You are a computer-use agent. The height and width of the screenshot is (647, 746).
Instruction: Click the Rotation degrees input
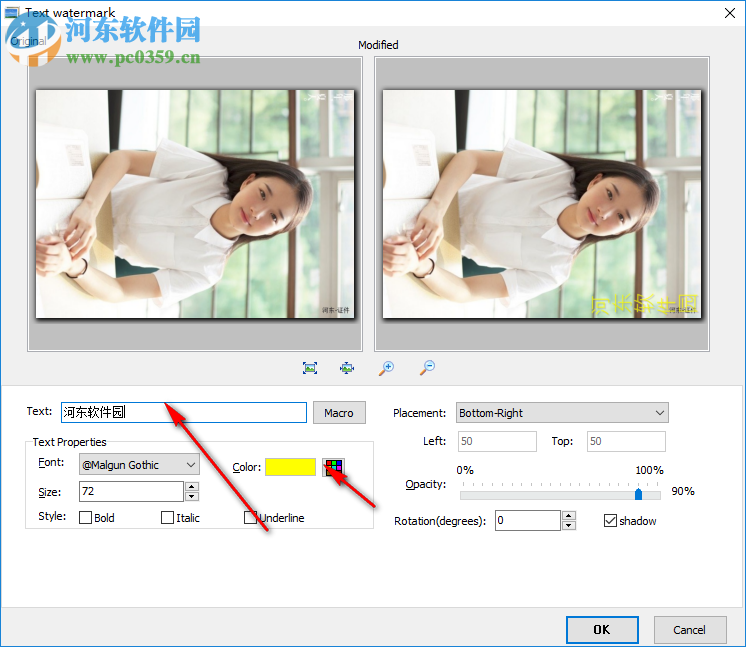point(528,520)
